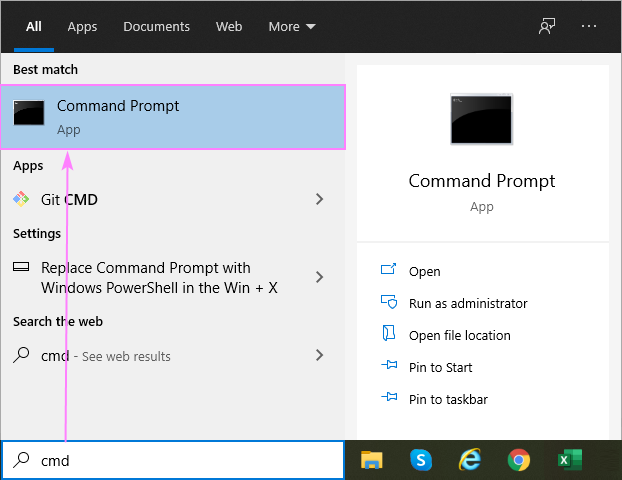Select the Web search tab
Viewport: 622px width, 480px height.
[229, 27]
